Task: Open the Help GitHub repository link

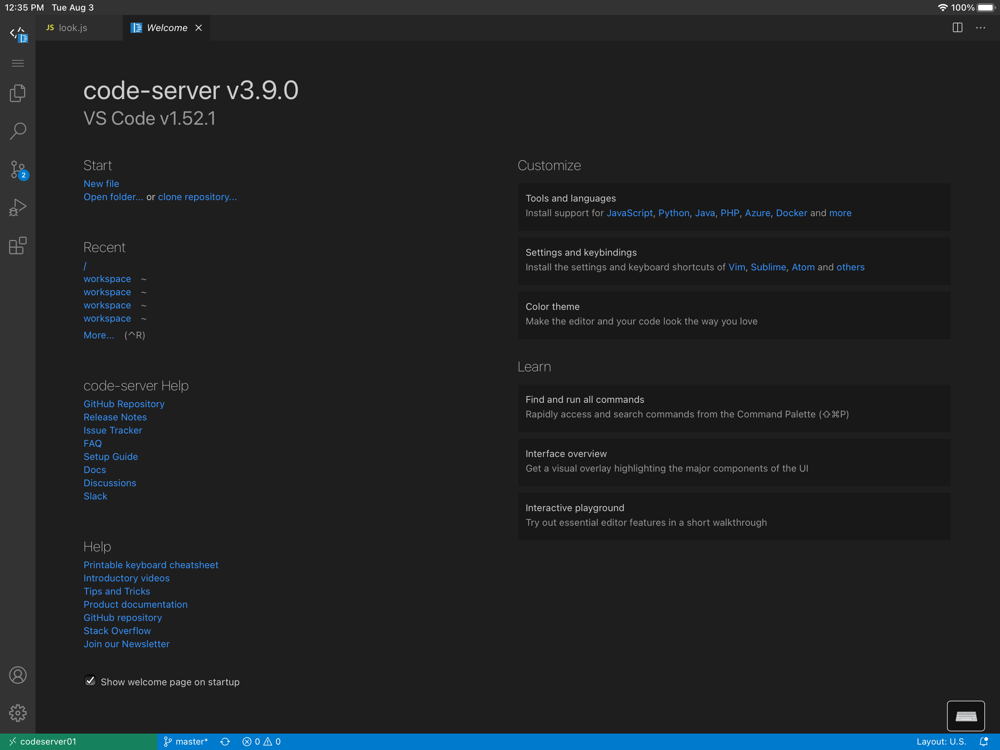Action: point(122,618)
